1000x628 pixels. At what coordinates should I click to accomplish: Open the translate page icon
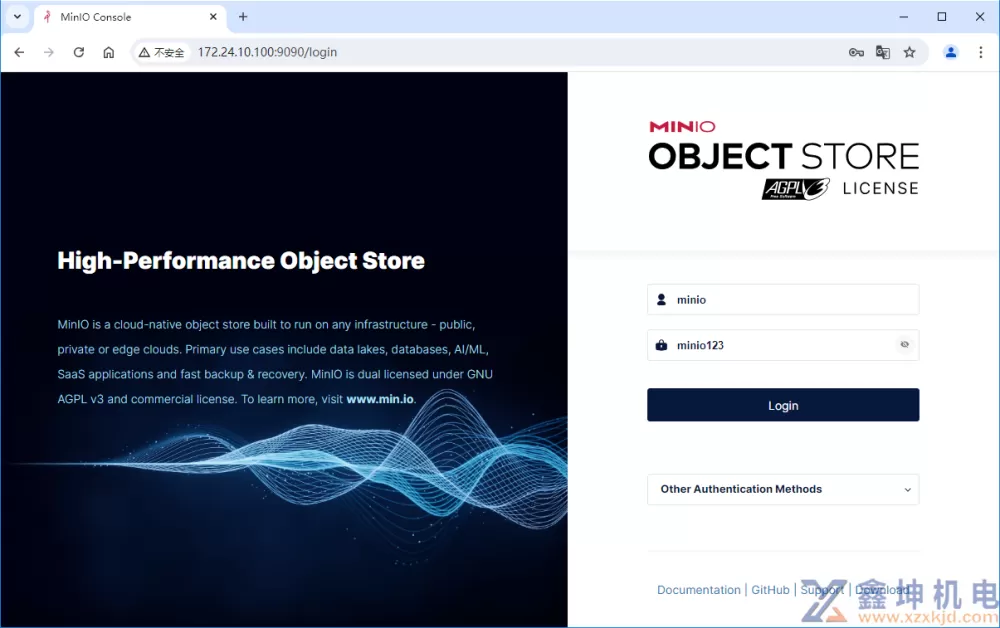(883, 52)
